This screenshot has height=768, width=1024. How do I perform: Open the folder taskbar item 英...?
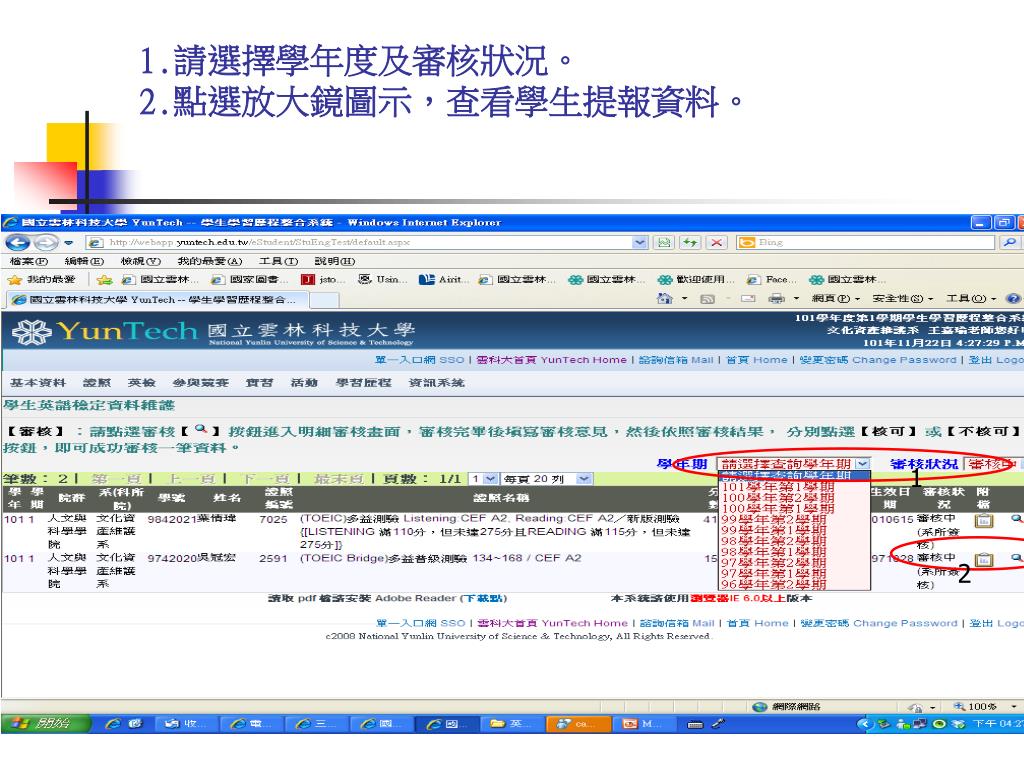point(514,724)
